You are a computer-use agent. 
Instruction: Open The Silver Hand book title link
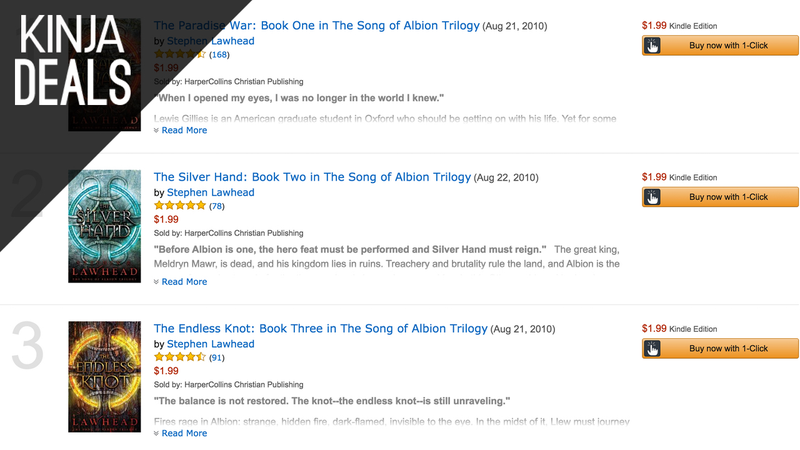(x=312, y=177)
